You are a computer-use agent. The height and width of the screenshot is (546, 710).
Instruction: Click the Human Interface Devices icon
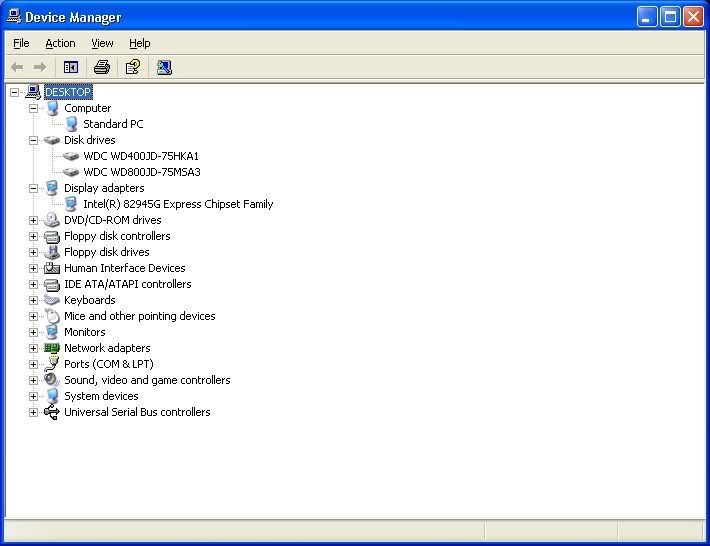(52, 268)
